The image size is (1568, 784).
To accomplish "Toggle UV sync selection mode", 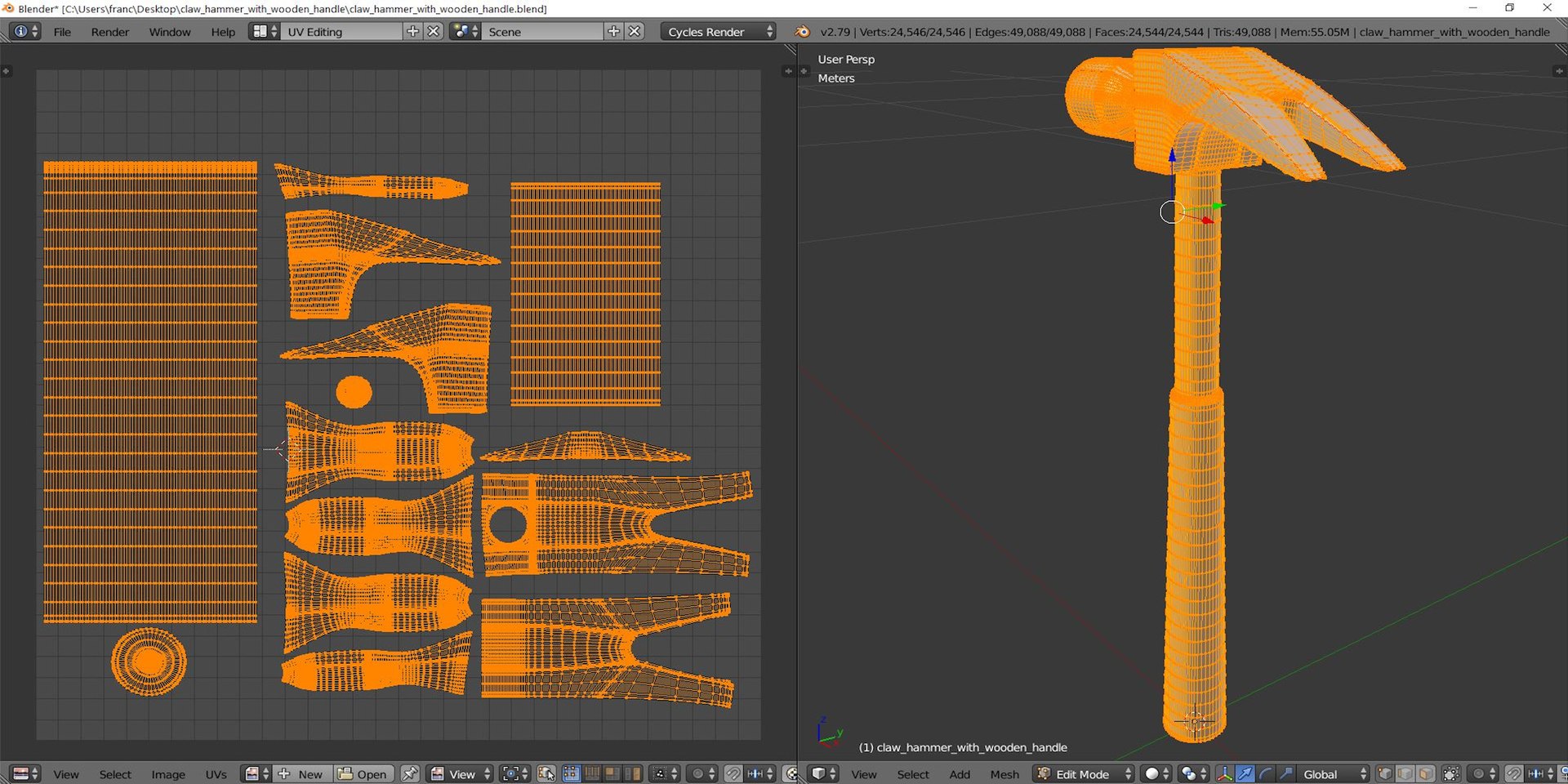I will [546, 773].
